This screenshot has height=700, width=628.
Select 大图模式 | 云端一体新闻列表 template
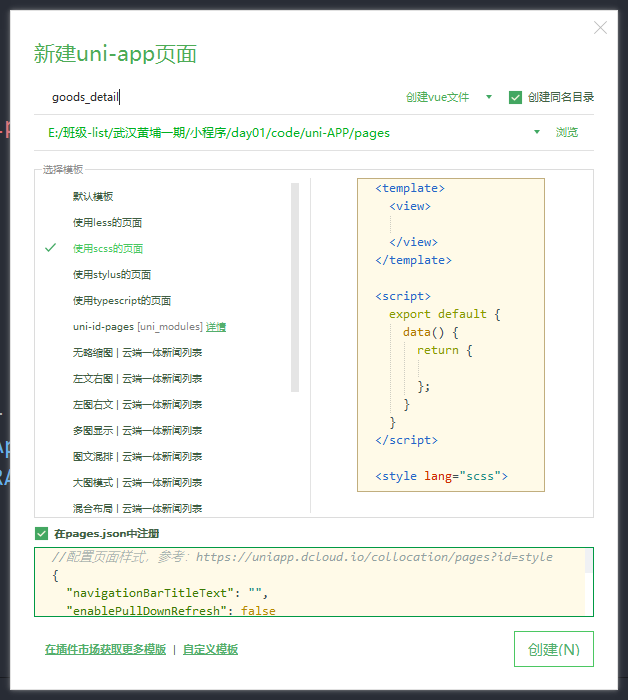click(x=137, y=482)
